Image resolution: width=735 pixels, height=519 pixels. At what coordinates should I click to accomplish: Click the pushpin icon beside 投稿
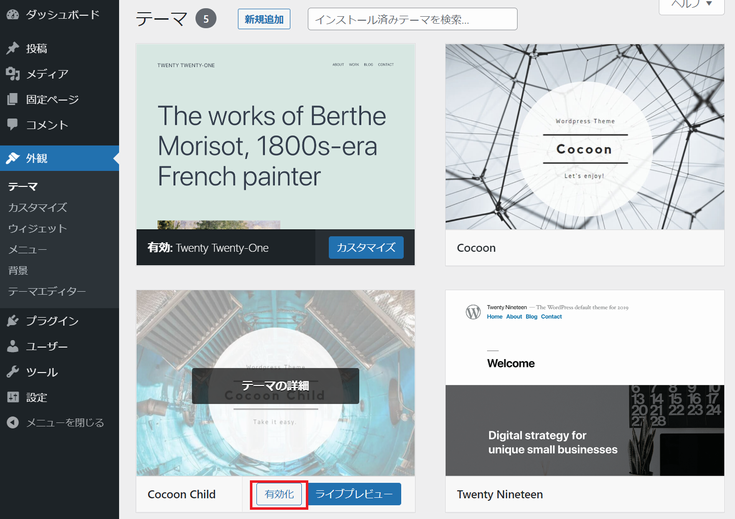[12, 48]
